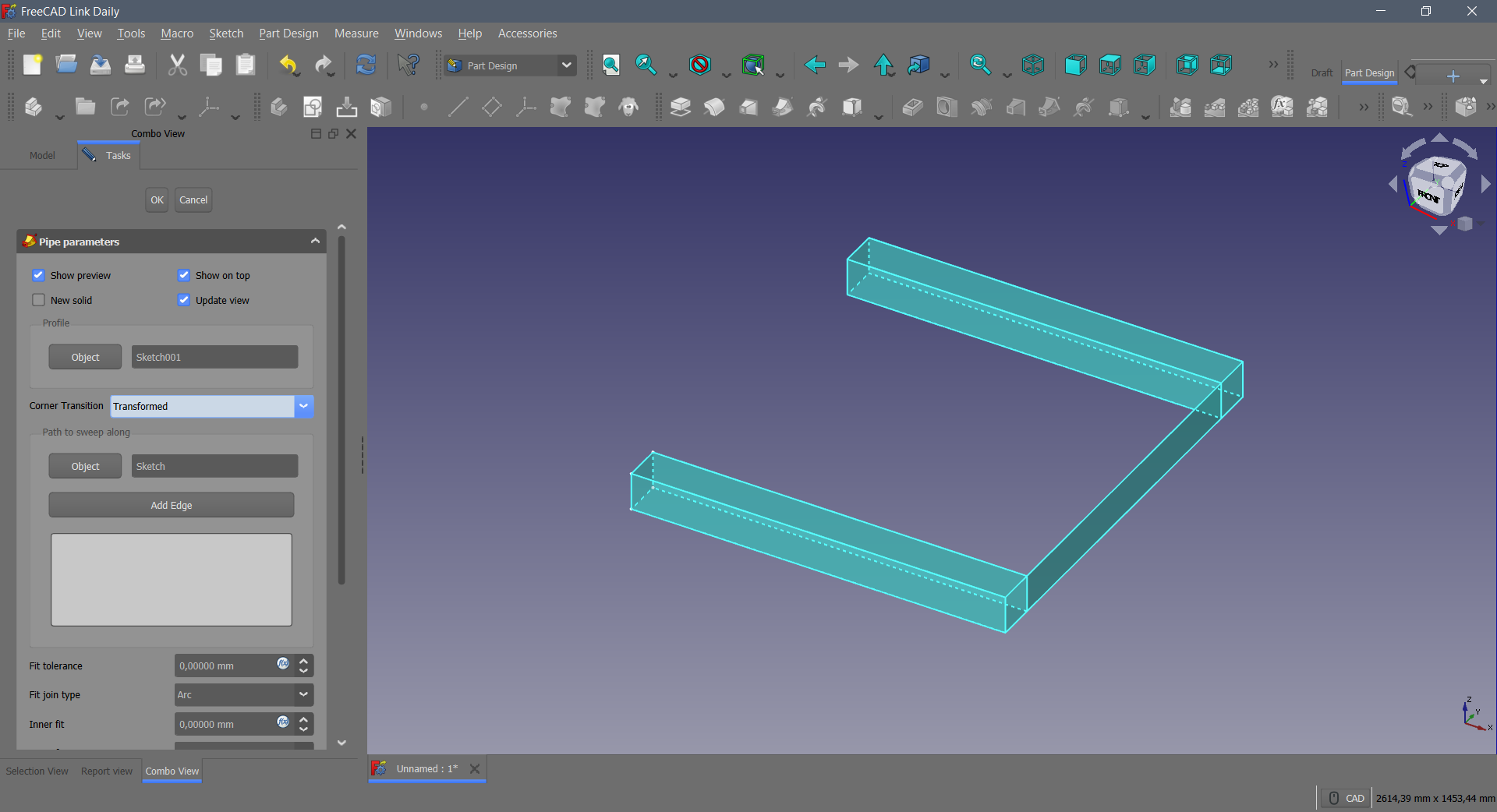Activate the Pocket tool
Screen dimensions: 1497x812
pos(911,107)
